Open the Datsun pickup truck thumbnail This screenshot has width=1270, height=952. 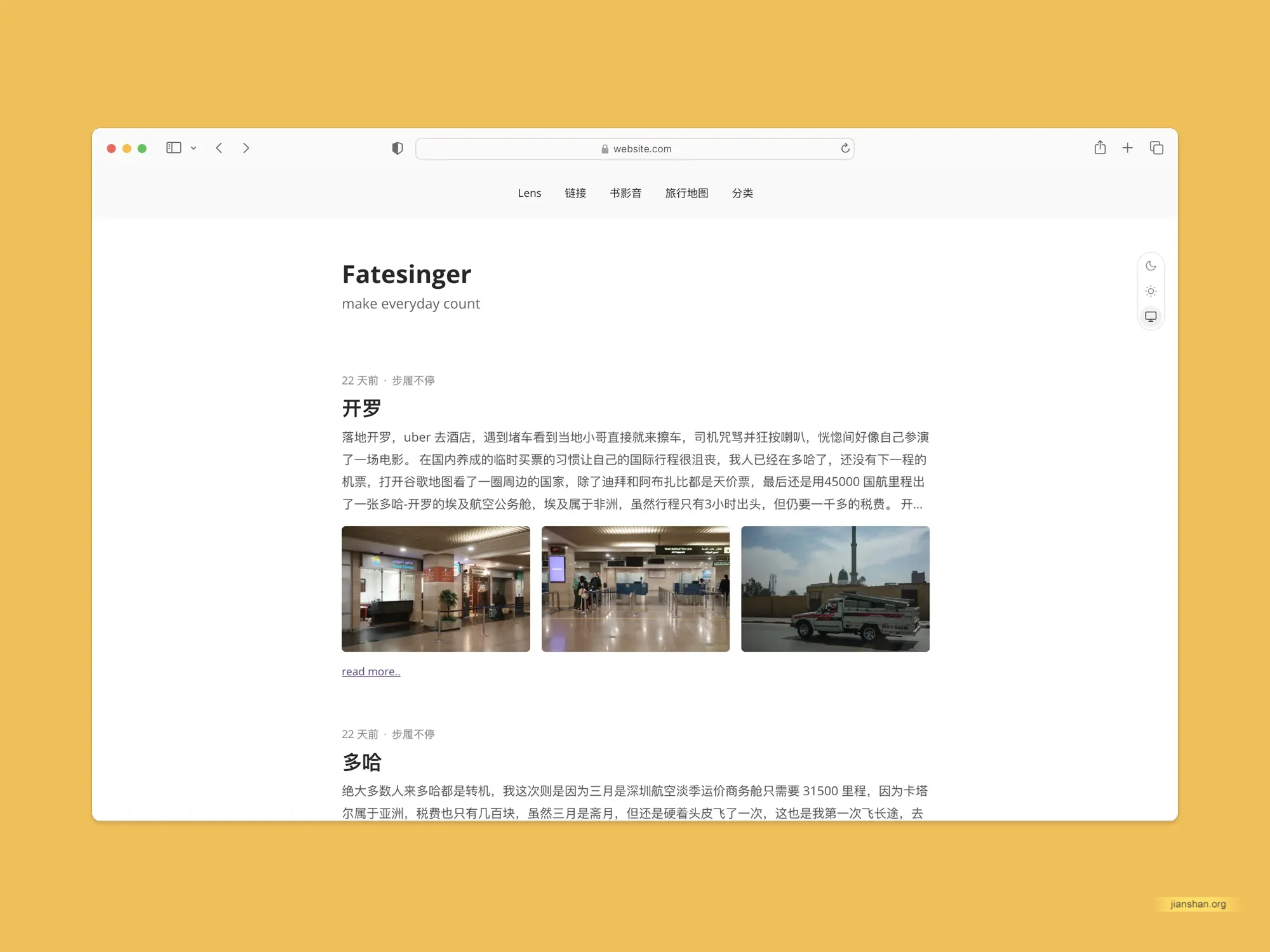835,588
